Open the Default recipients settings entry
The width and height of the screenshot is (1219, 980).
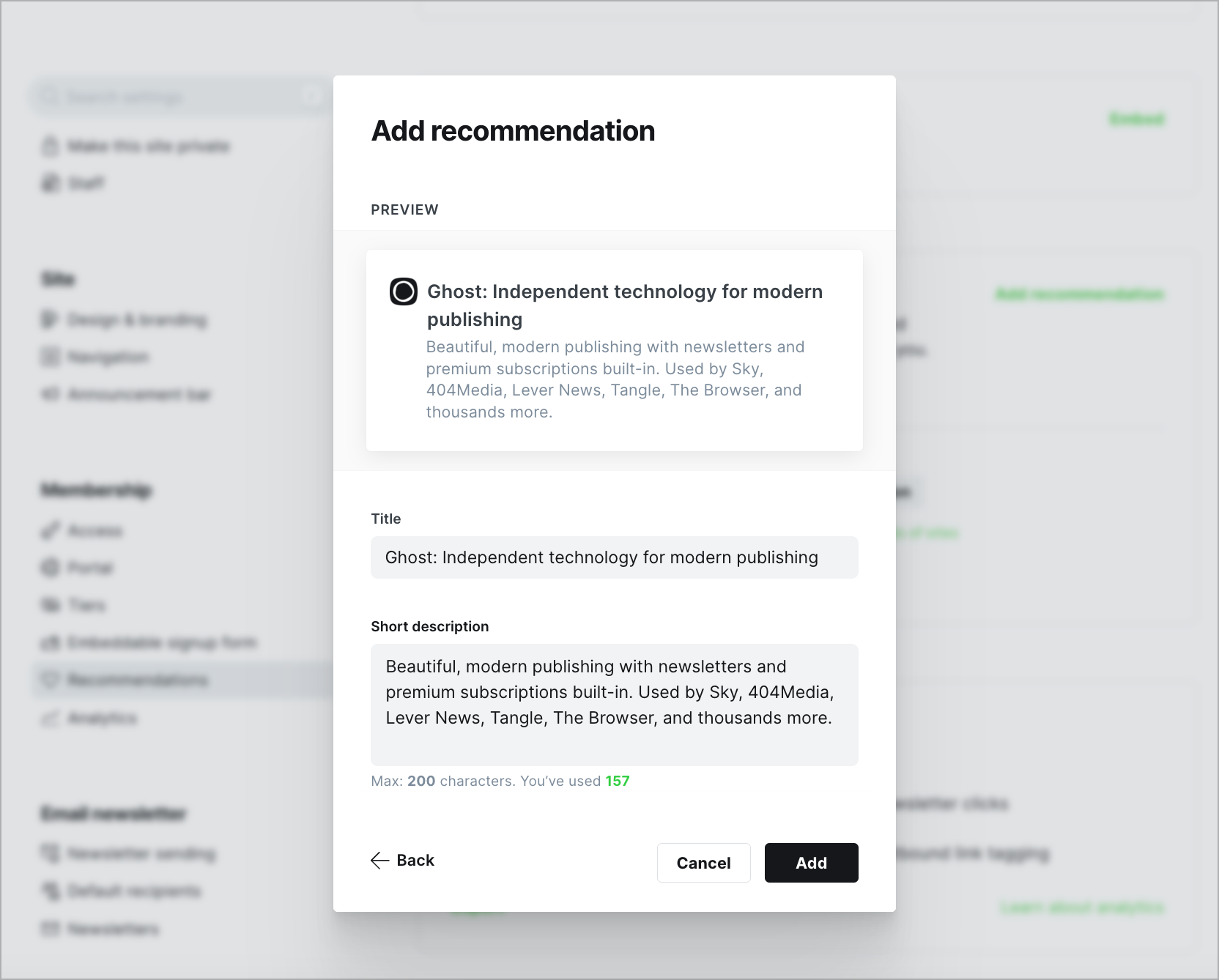[133, 891]
